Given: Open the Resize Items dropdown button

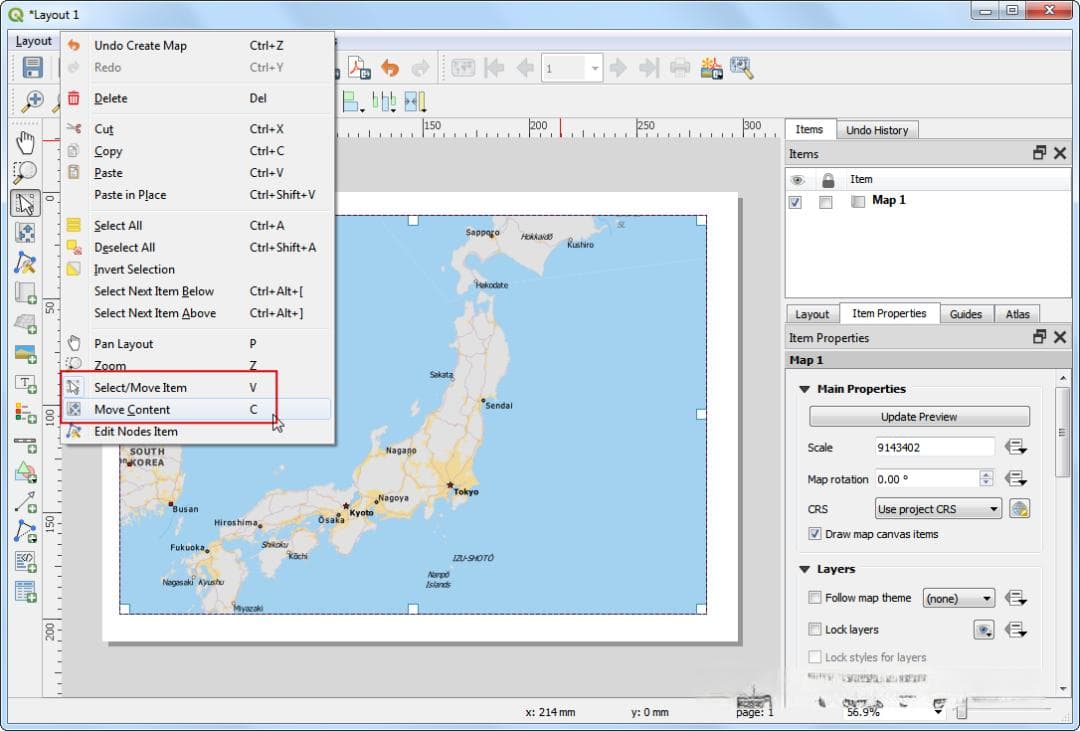Looking at the screenshot, I should pyautogui.click(x=415, y=102).
